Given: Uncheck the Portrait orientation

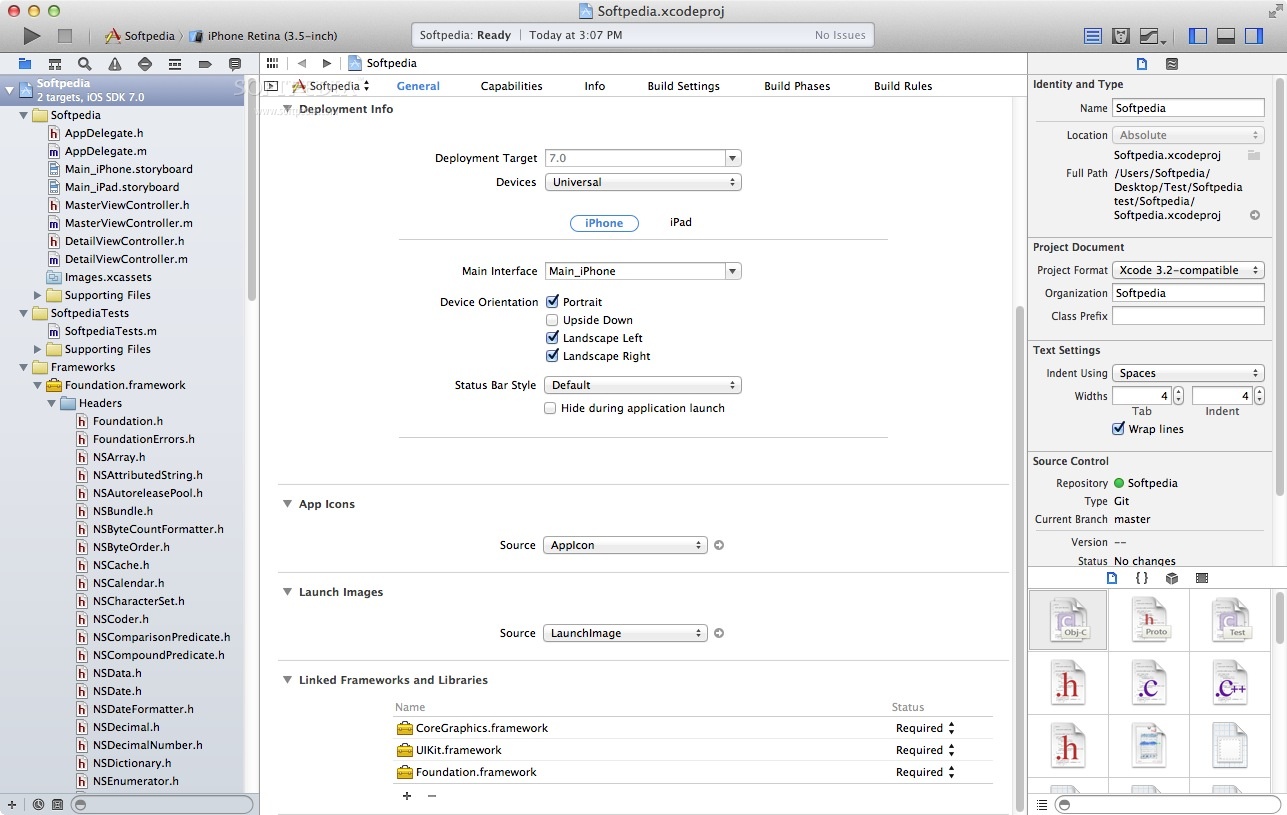Looking at the screenshot, I should (552, 302).
